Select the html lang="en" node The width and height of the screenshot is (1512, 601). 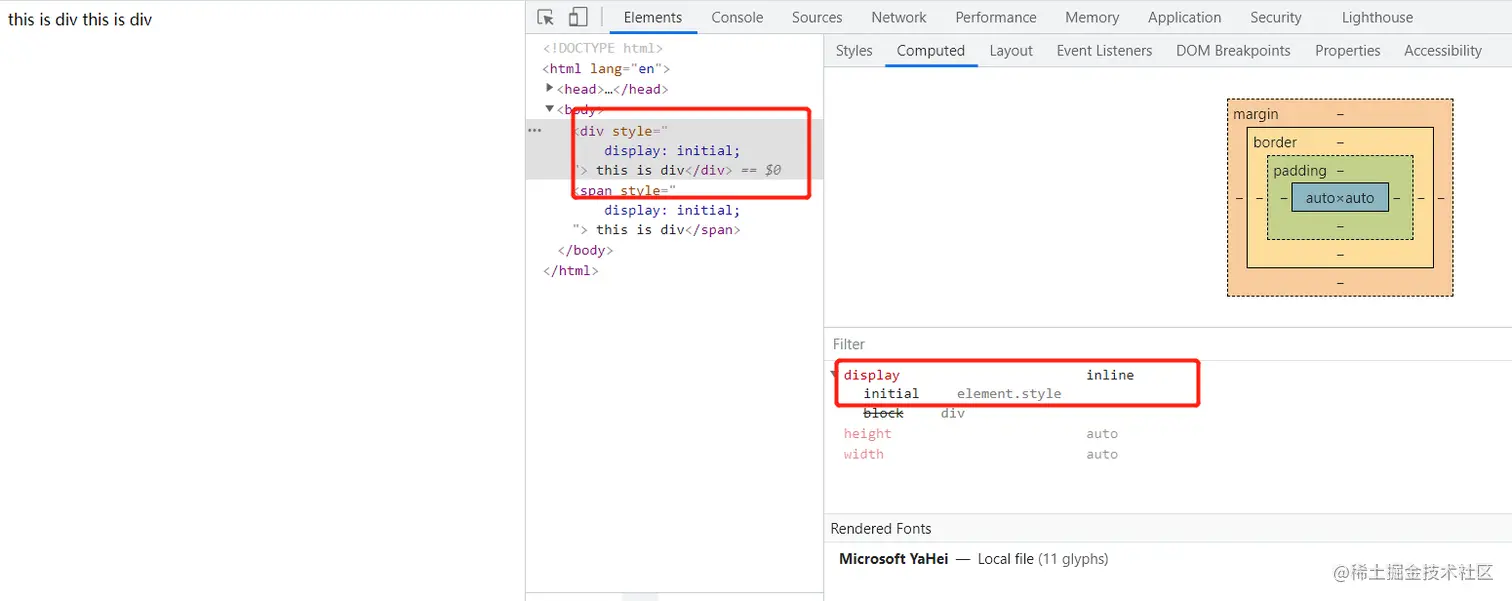[x=606, y=69]
